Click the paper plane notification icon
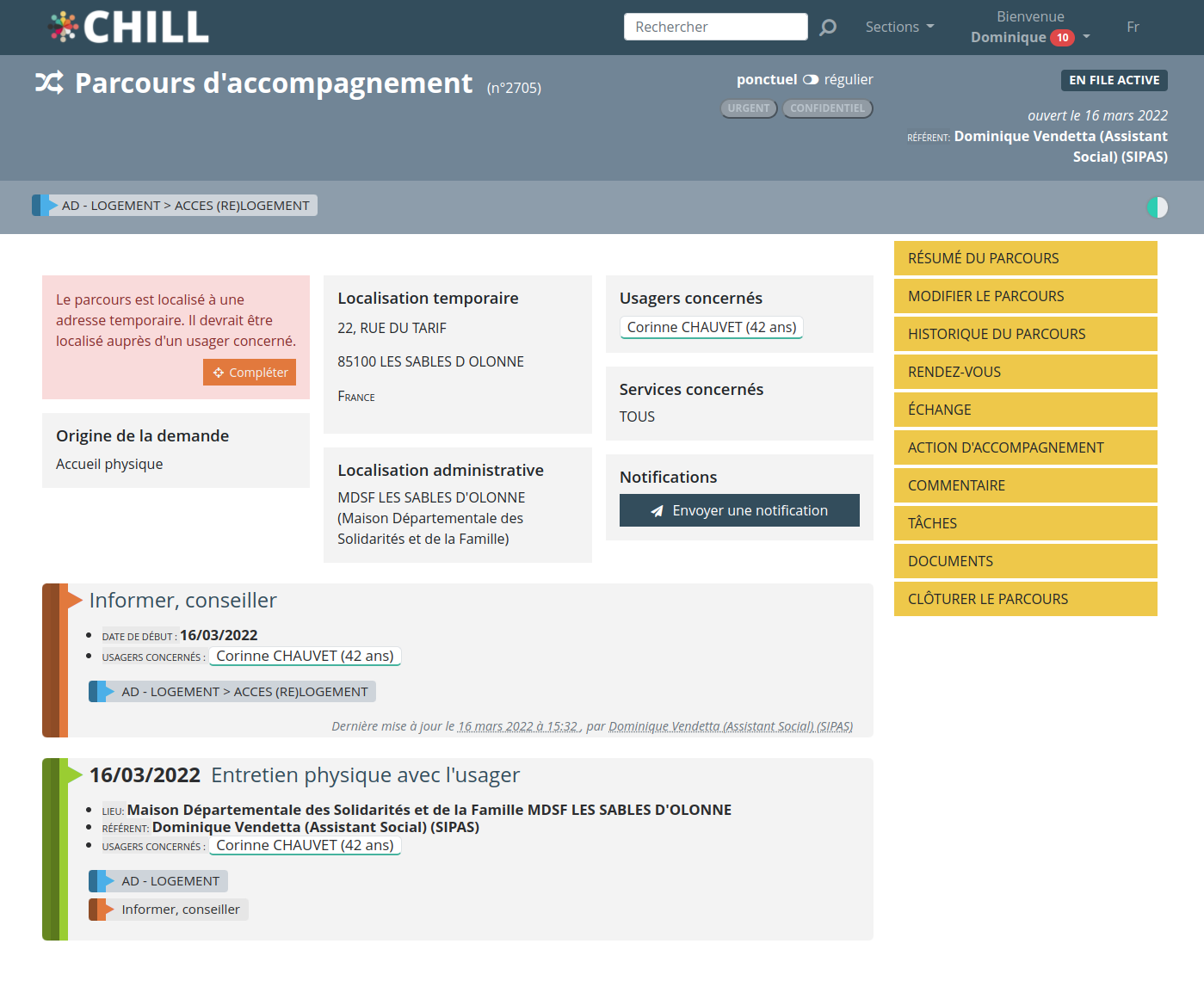 point(657,511)
